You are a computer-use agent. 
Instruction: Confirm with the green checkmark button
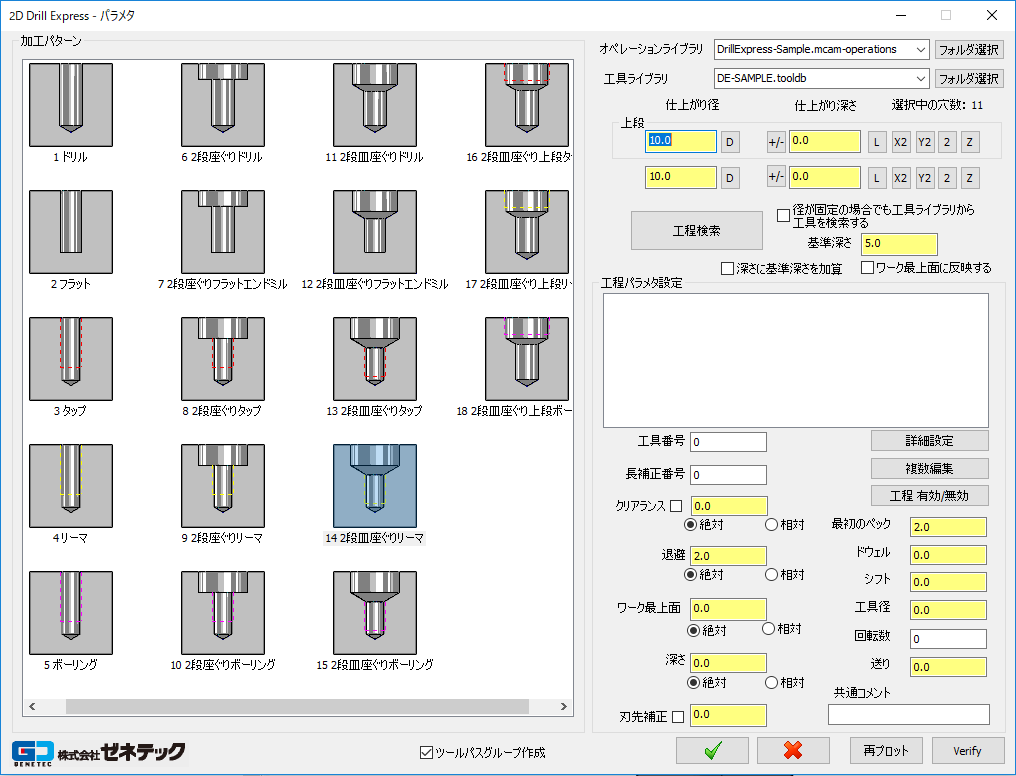pyautogui.click(x=712, y=750)
